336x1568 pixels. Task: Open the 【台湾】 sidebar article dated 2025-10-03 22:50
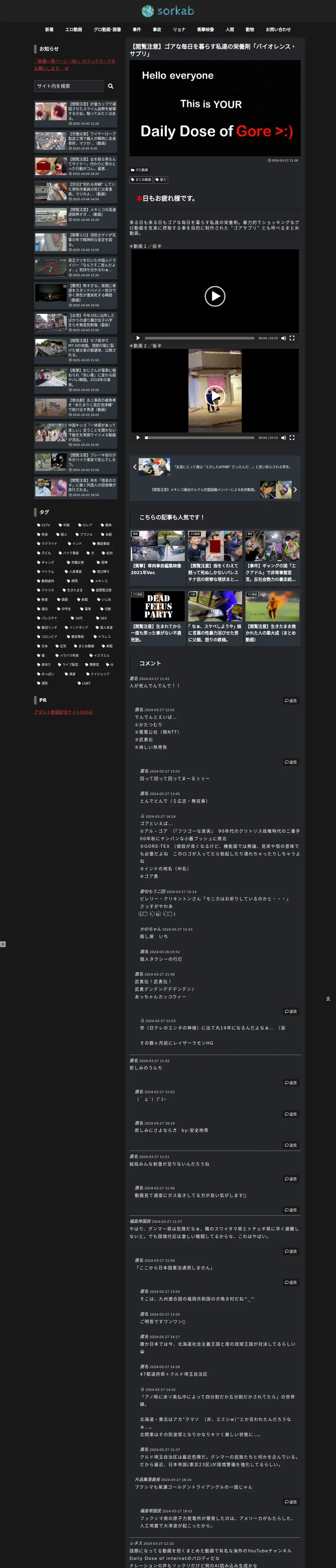tap(76, 322)
